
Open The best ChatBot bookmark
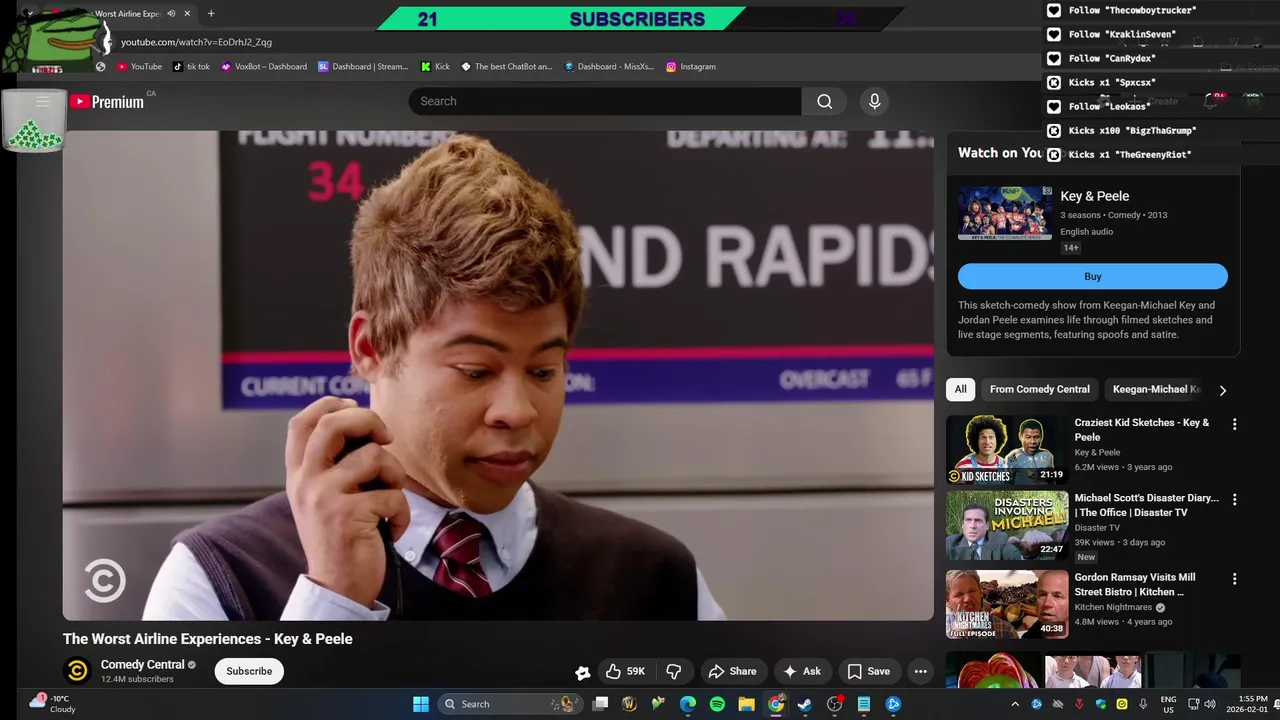[x=506, y=67]
